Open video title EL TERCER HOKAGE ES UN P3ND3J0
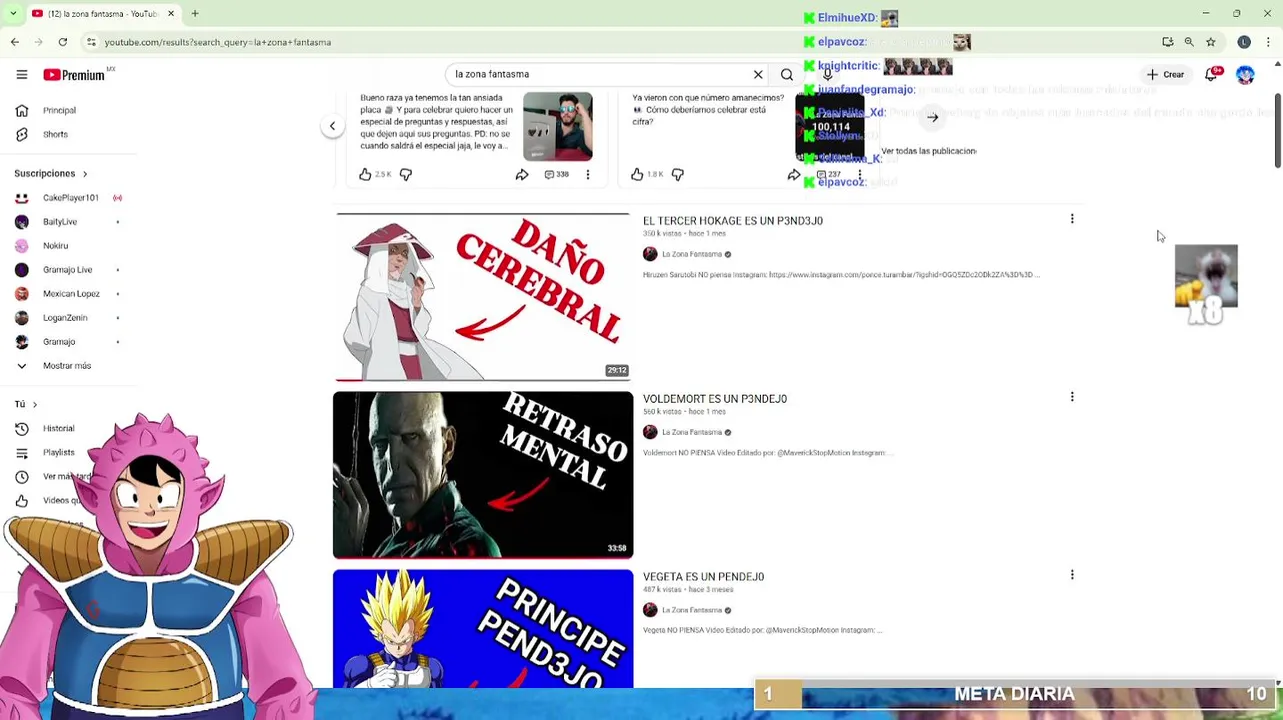1283x720 pixels. tap(733, 221)
